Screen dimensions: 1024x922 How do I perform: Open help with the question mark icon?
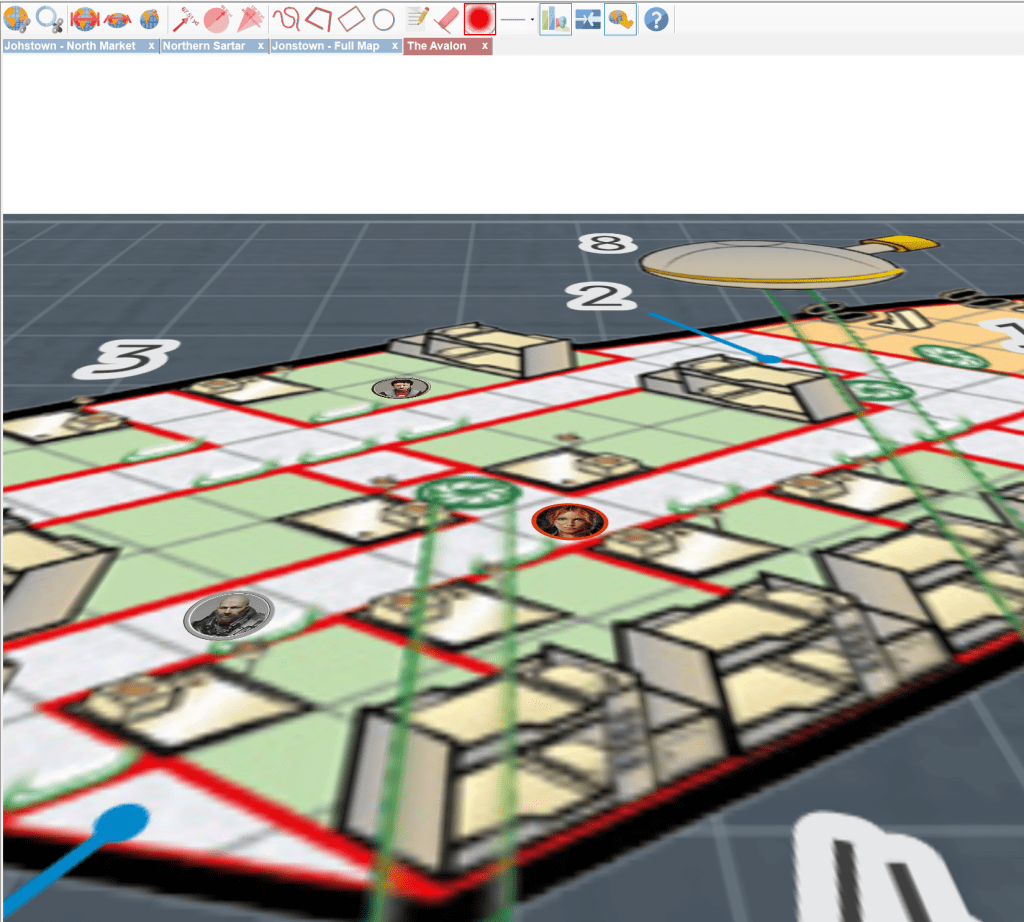point(655,19)
